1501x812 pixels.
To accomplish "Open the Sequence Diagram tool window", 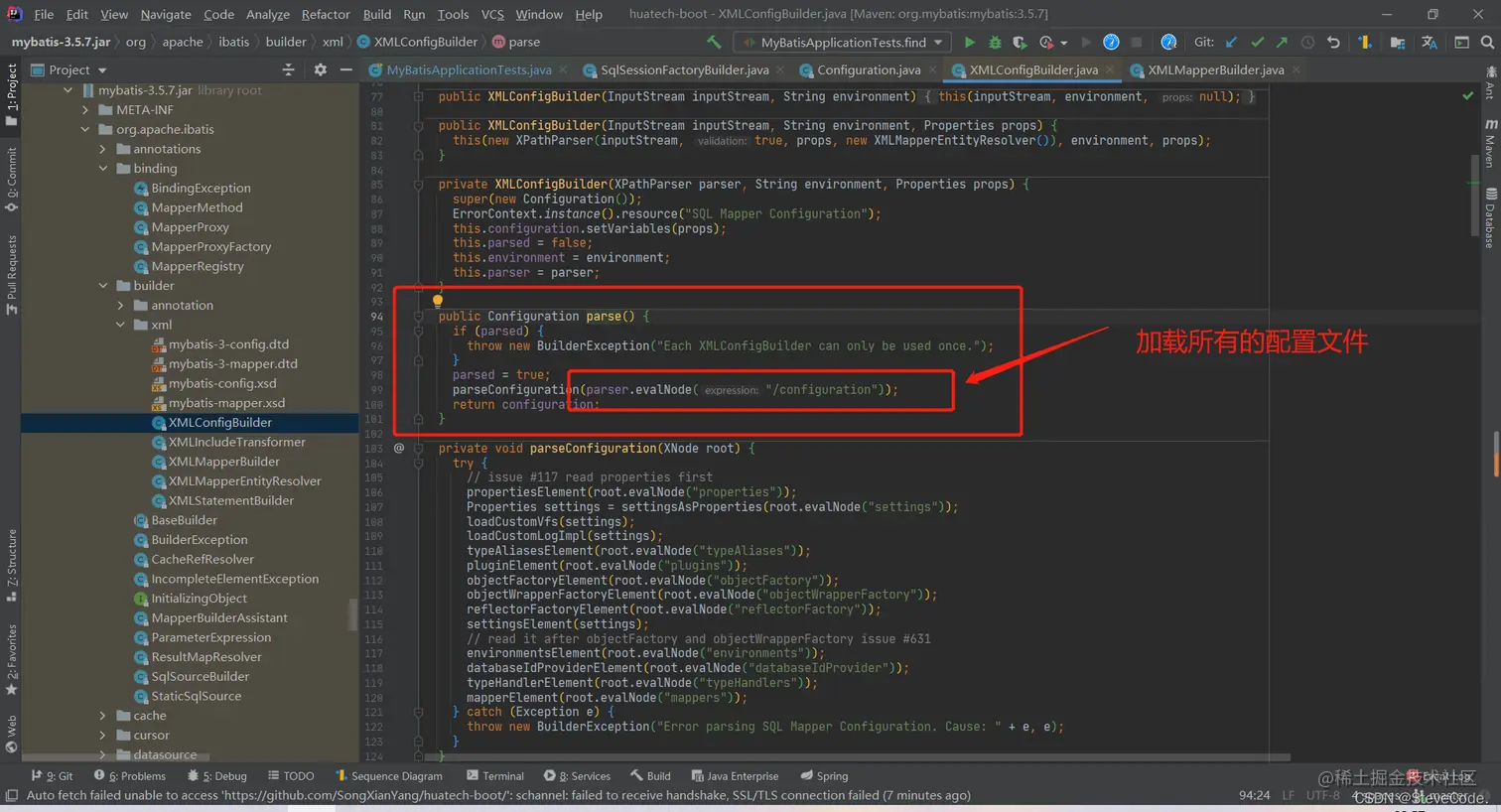I will coord(388,776).
